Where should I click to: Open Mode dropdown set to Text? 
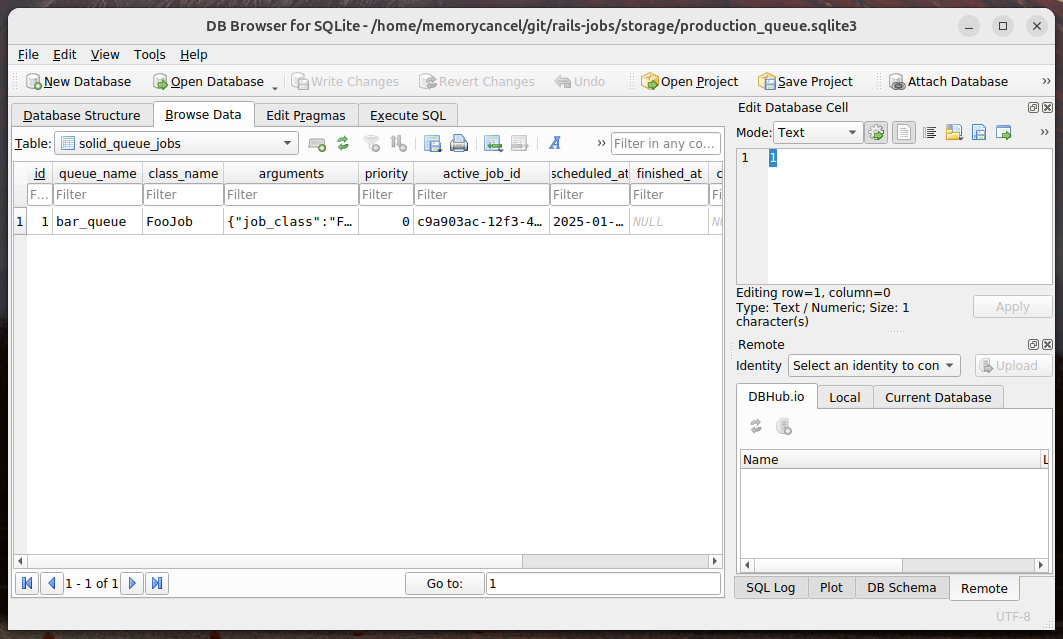click(818, 133)
